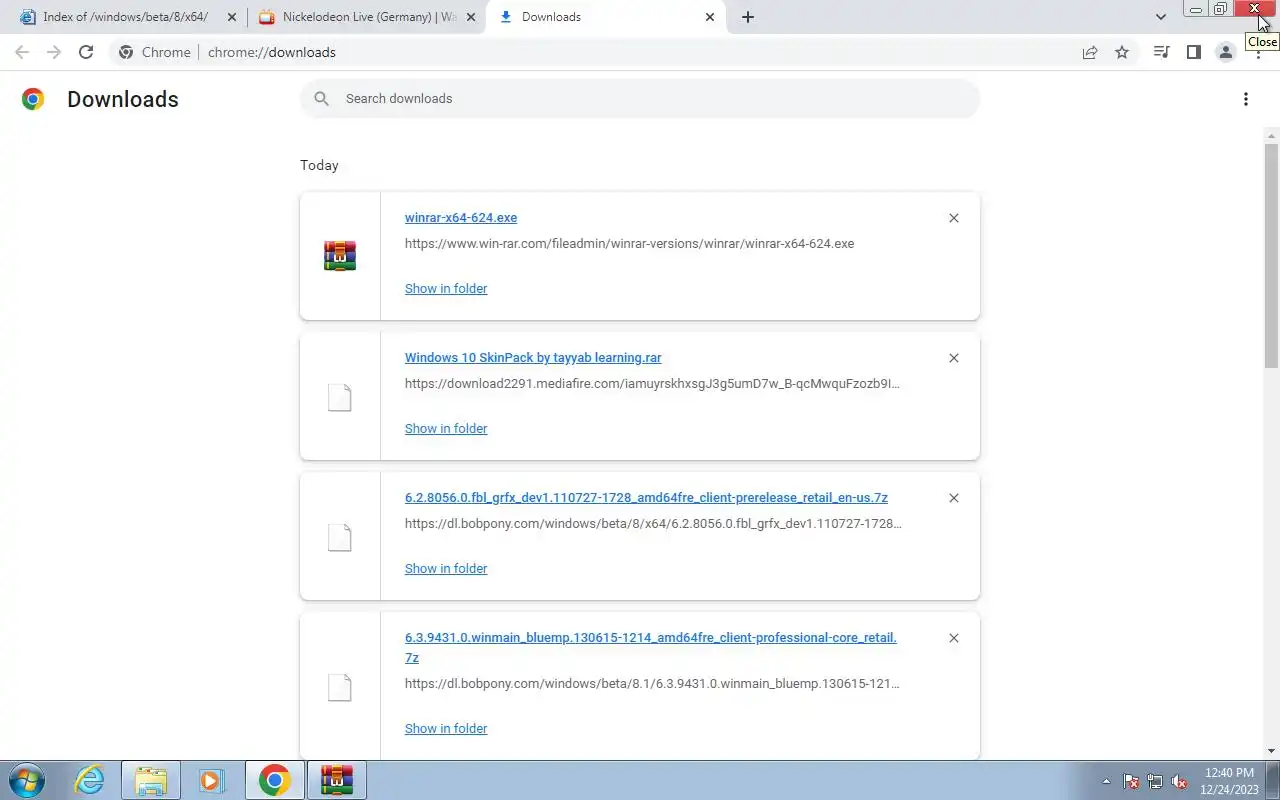The width and height of the screenshot is (1280, 800).
Task: Open the media control icon in the toolbar
Action: pyautogui.click(x=1161, y=52)
